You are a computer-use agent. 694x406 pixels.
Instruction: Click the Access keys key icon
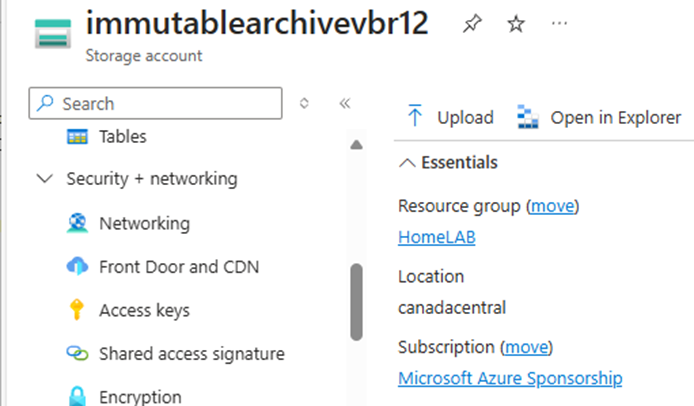click(77, 311)
